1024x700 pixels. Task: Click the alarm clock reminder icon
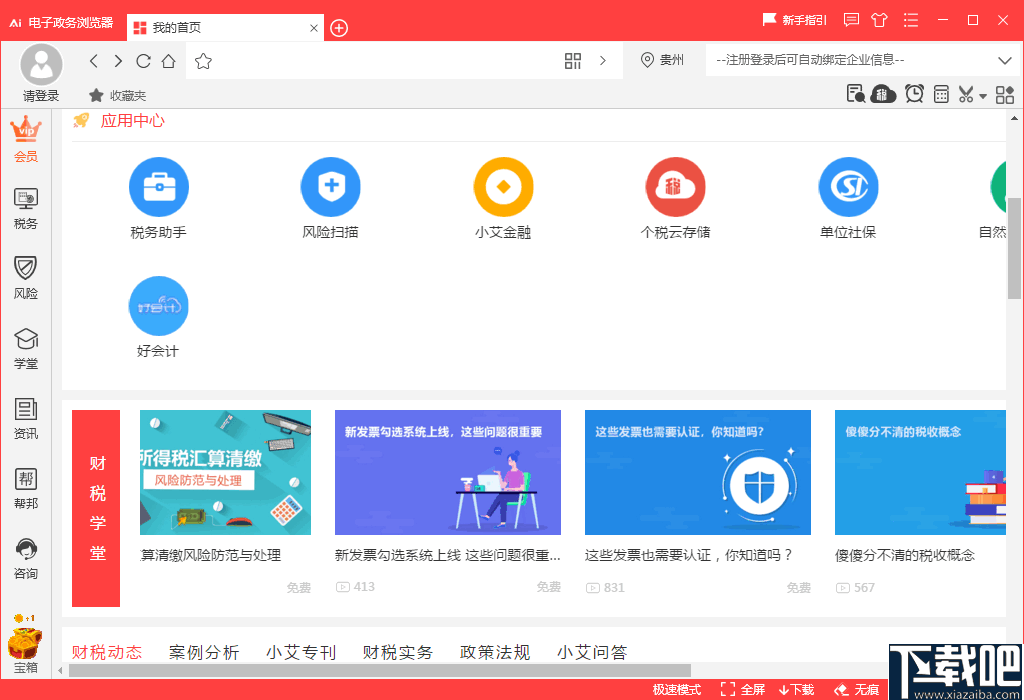pyautogui.click(x=913, y=93)
